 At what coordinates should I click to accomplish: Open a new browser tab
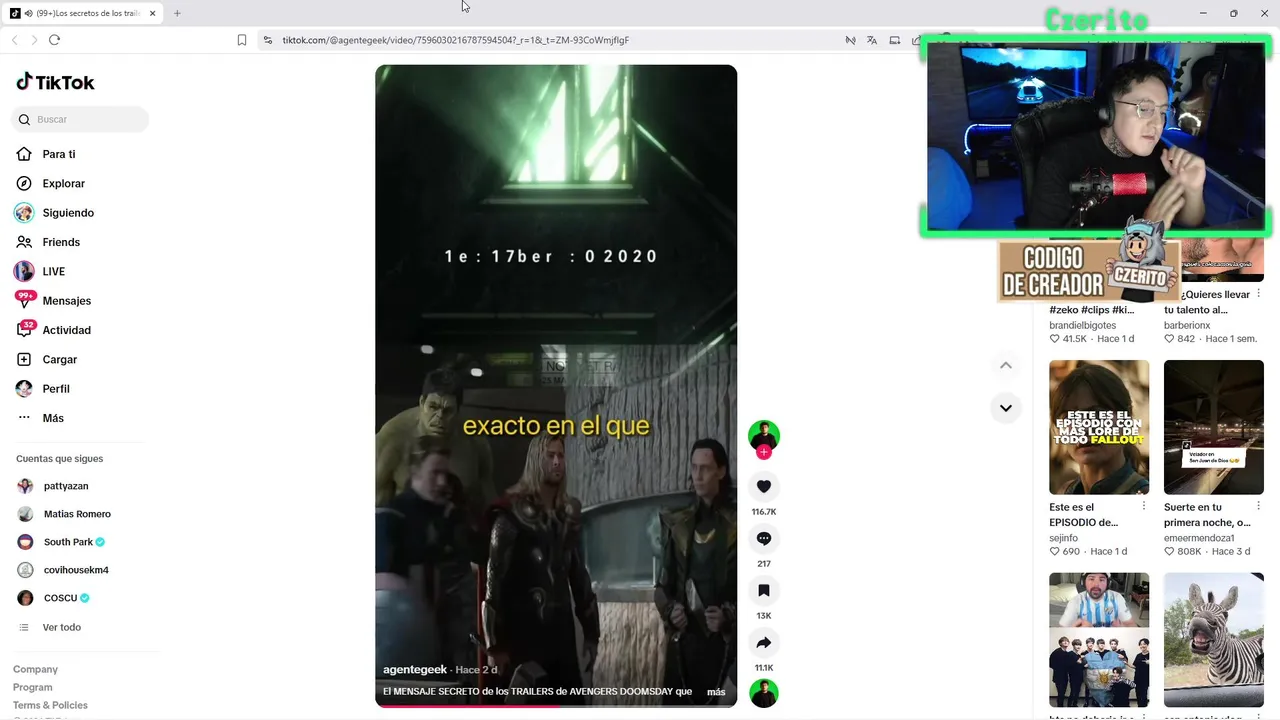(x=177, y=13)
